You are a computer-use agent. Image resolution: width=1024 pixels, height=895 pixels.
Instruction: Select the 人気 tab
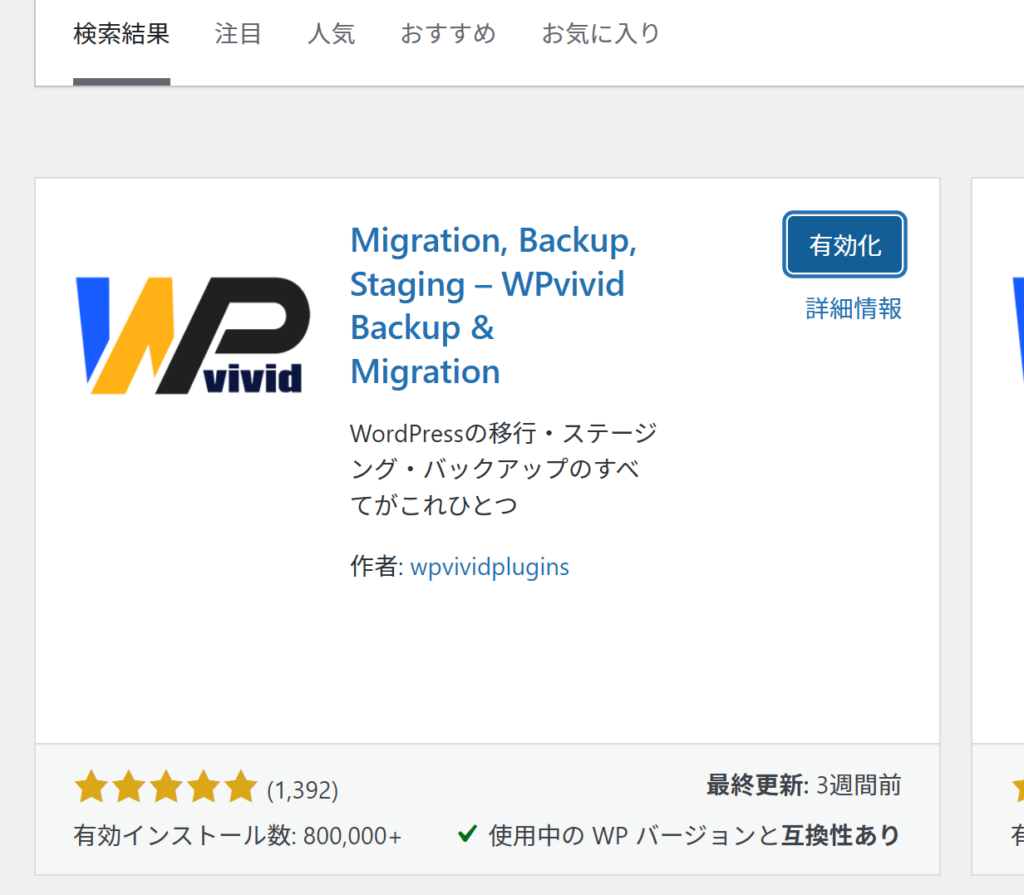coord(331,34)
